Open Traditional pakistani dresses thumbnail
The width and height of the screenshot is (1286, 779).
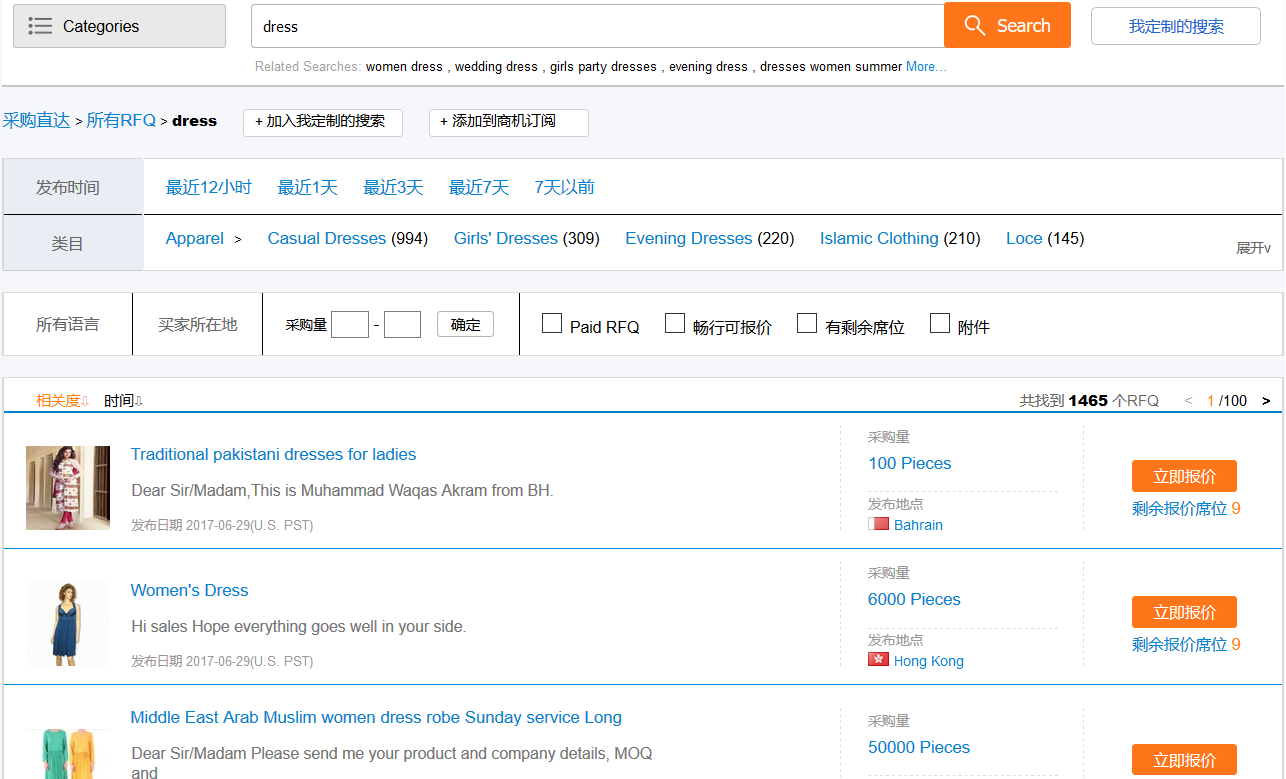pos(68,488)
